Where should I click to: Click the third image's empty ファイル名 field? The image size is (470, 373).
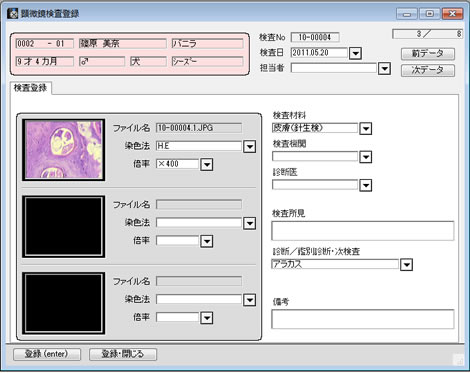click(199, 281)
